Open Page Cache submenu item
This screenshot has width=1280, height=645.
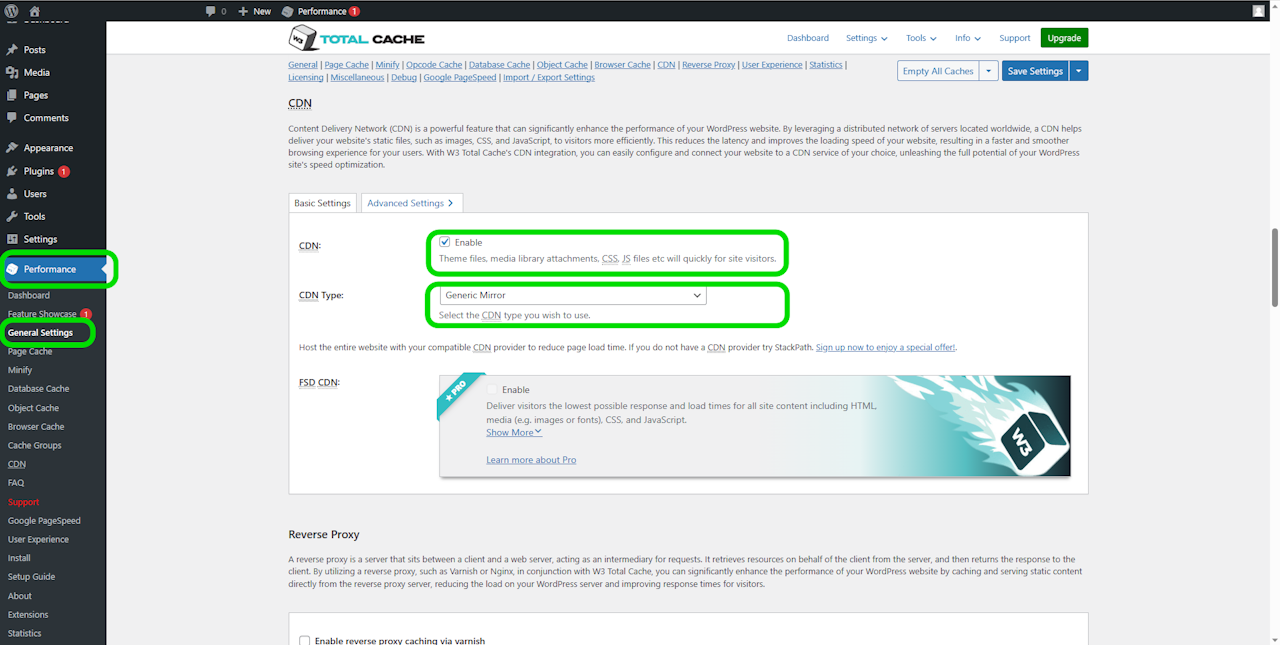[30, 352]
